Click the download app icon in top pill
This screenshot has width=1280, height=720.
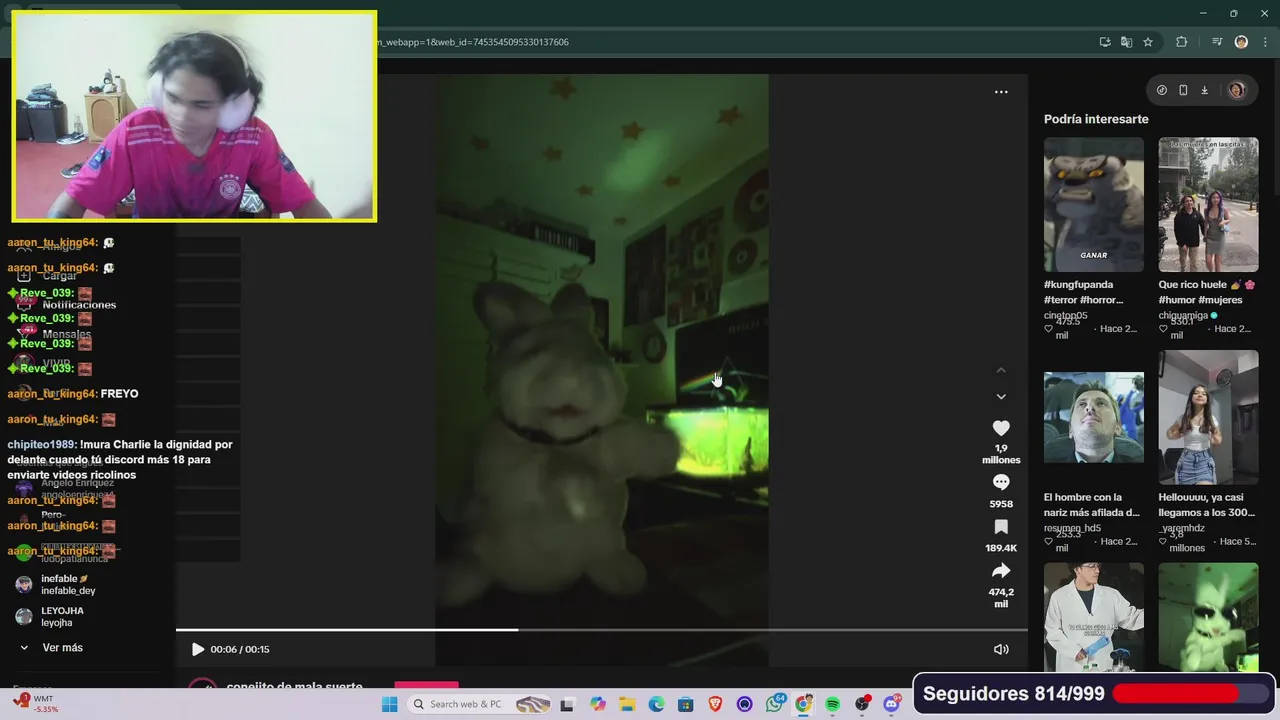click(x=1204, y=90)
